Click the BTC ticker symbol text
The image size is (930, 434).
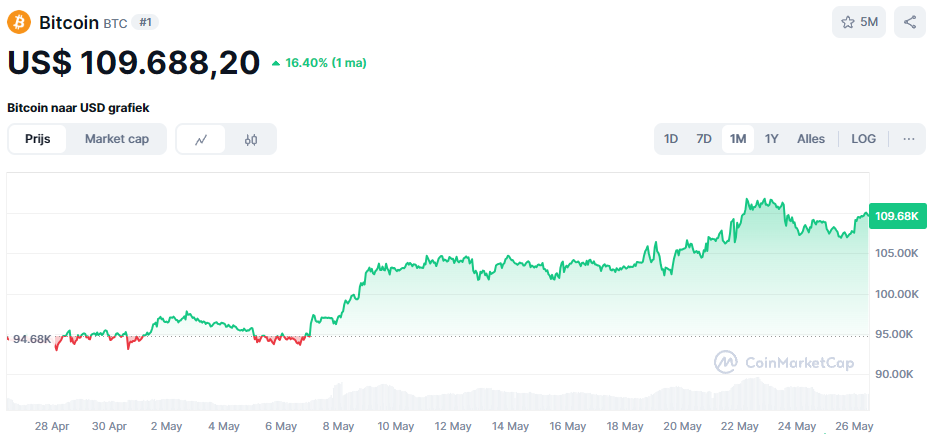tap(115, 24)
